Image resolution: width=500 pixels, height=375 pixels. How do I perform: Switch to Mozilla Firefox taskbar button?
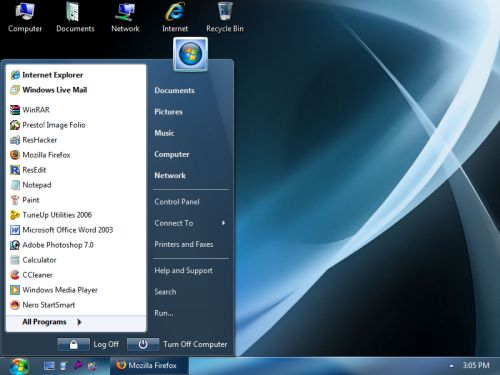(x=149, y=365)
